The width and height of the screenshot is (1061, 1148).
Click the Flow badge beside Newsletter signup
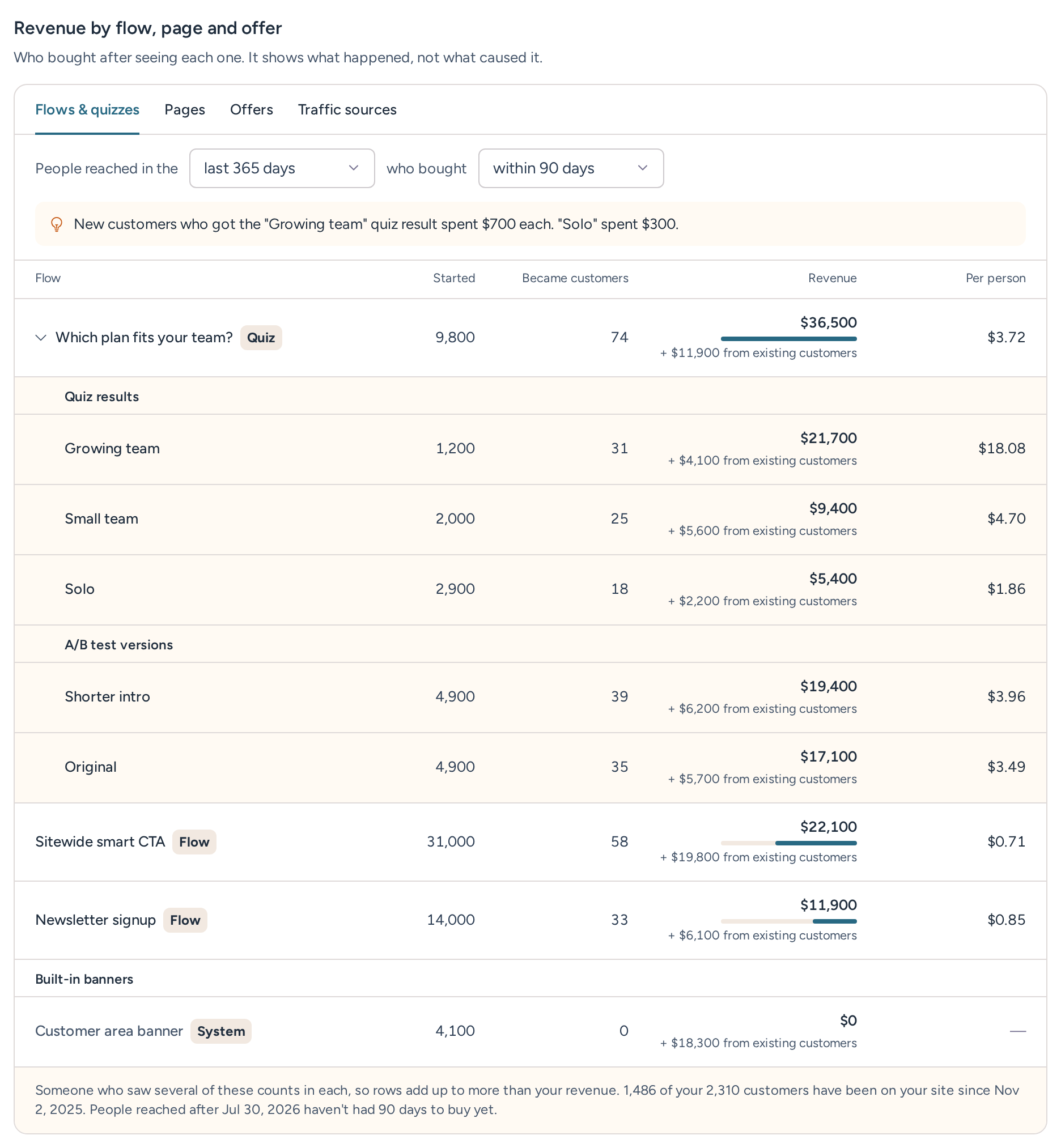185,920
